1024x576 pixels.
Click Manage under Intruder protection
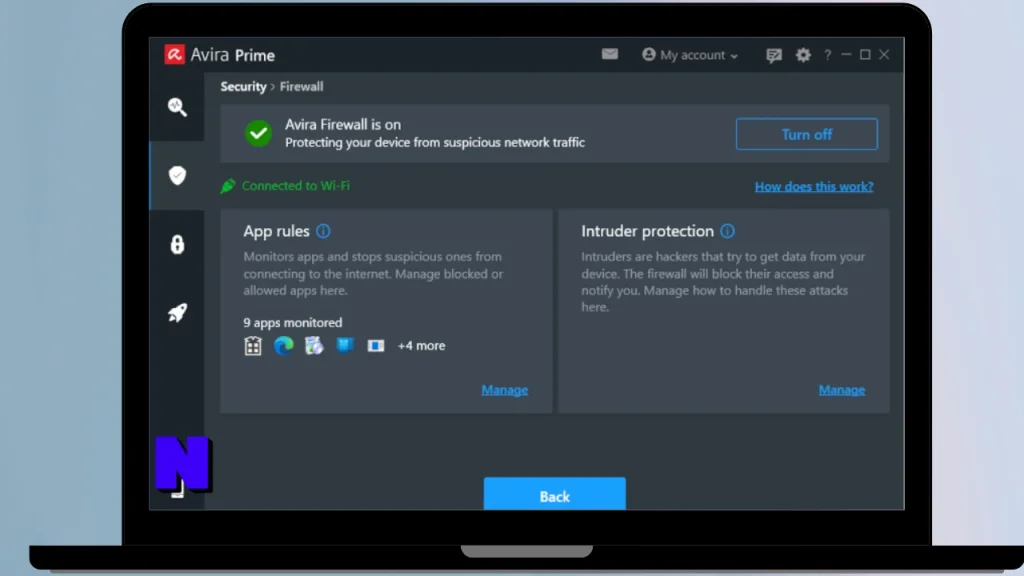(842, 390)
